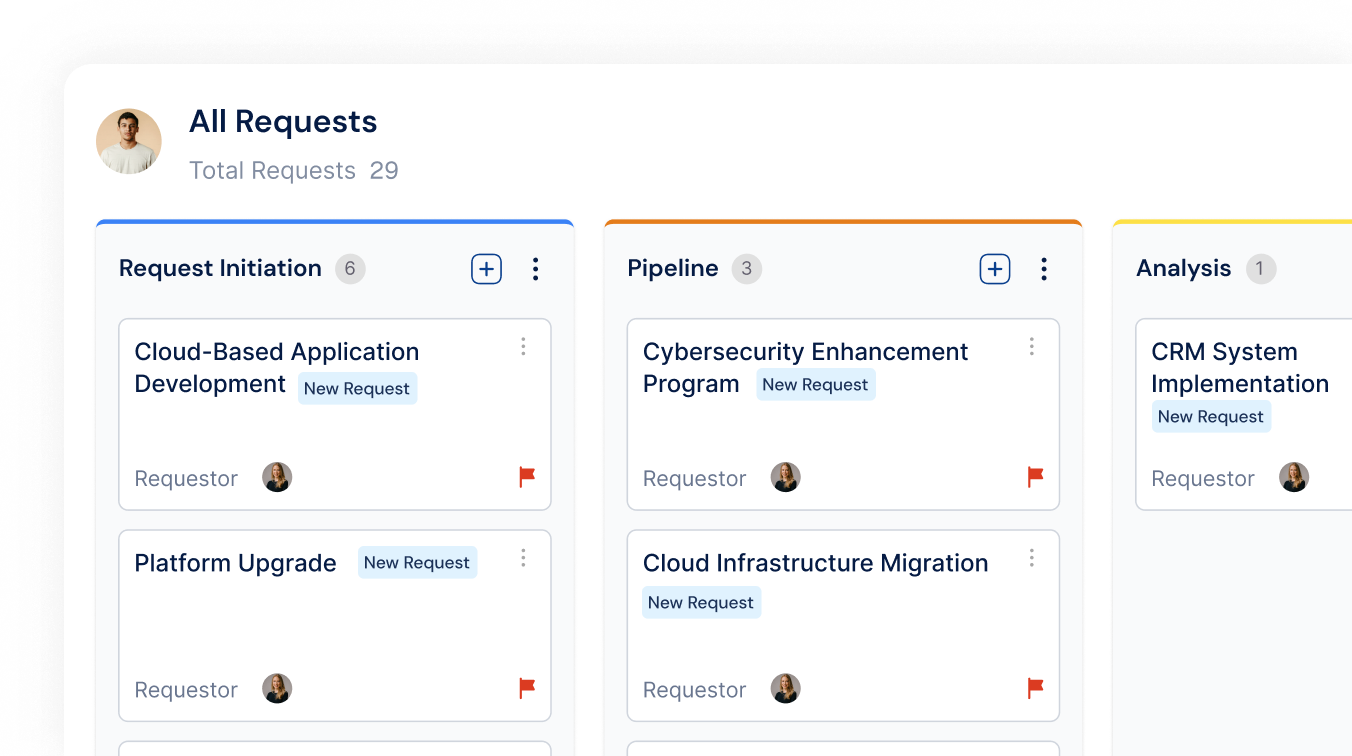Click the Request Initiation column title

(220, 268)
